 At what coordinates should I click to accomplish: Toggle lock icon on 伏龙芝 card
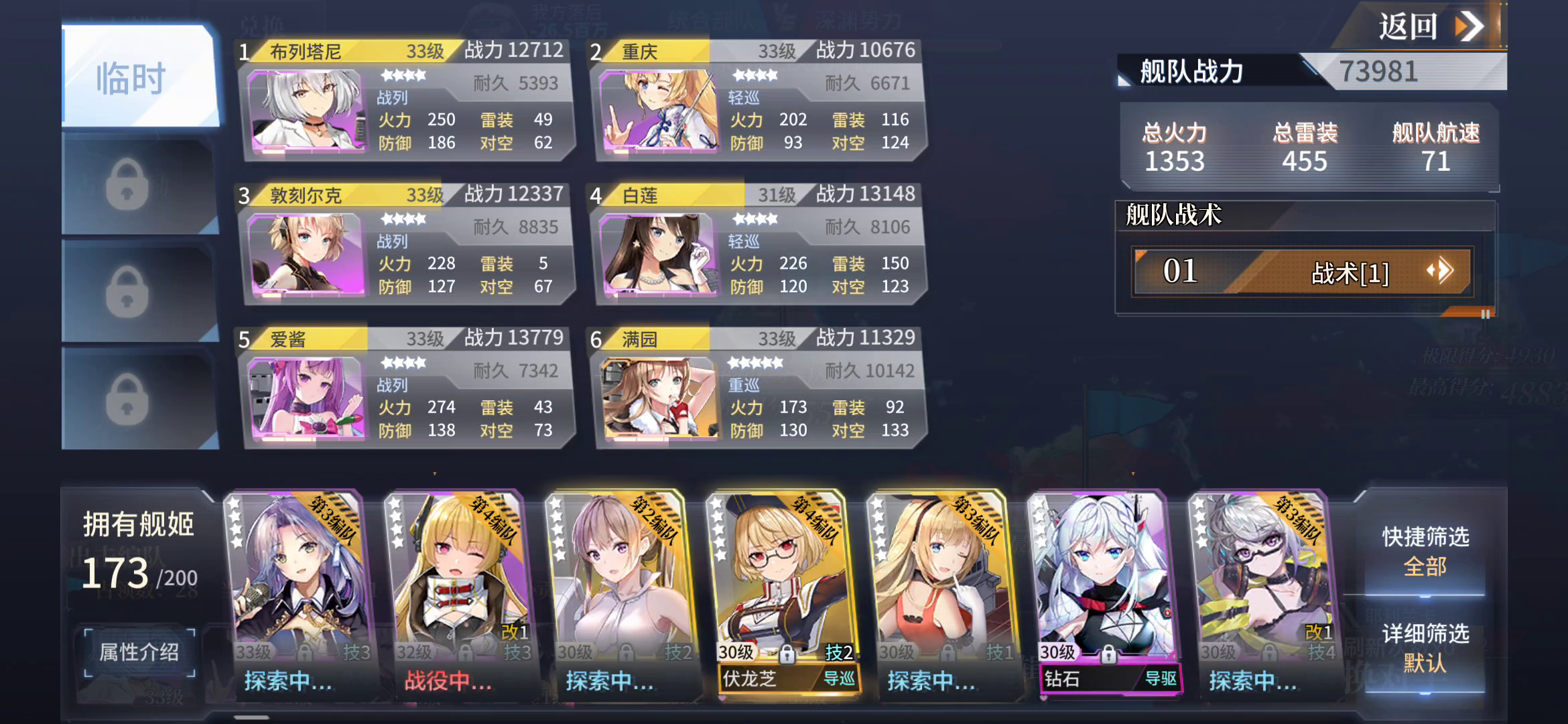point(787,653)
